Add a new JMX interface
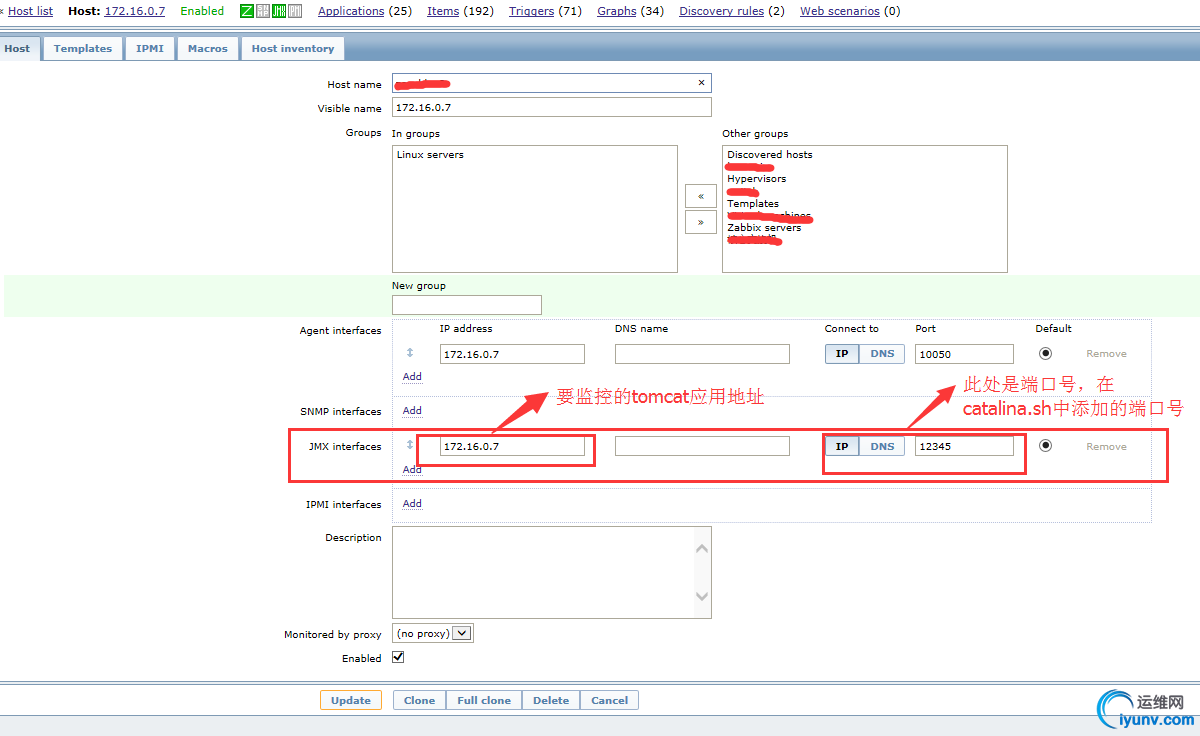Viewport: 1200px width, 736px height. tap(412, 470)
